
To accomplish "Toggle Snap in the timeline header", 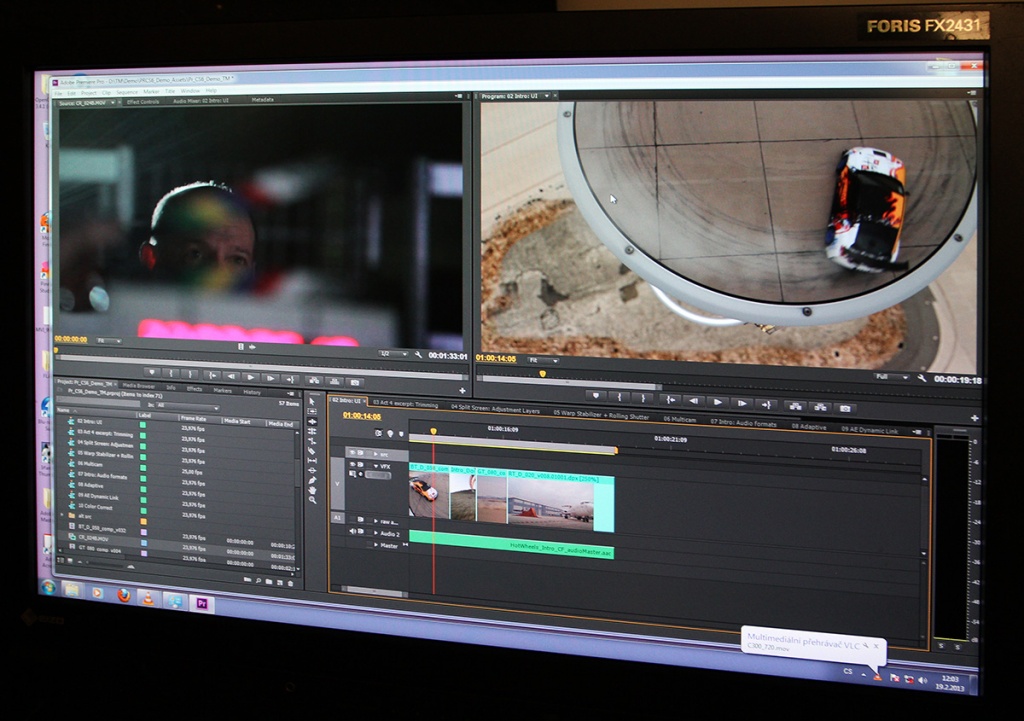I will point(378,433).
